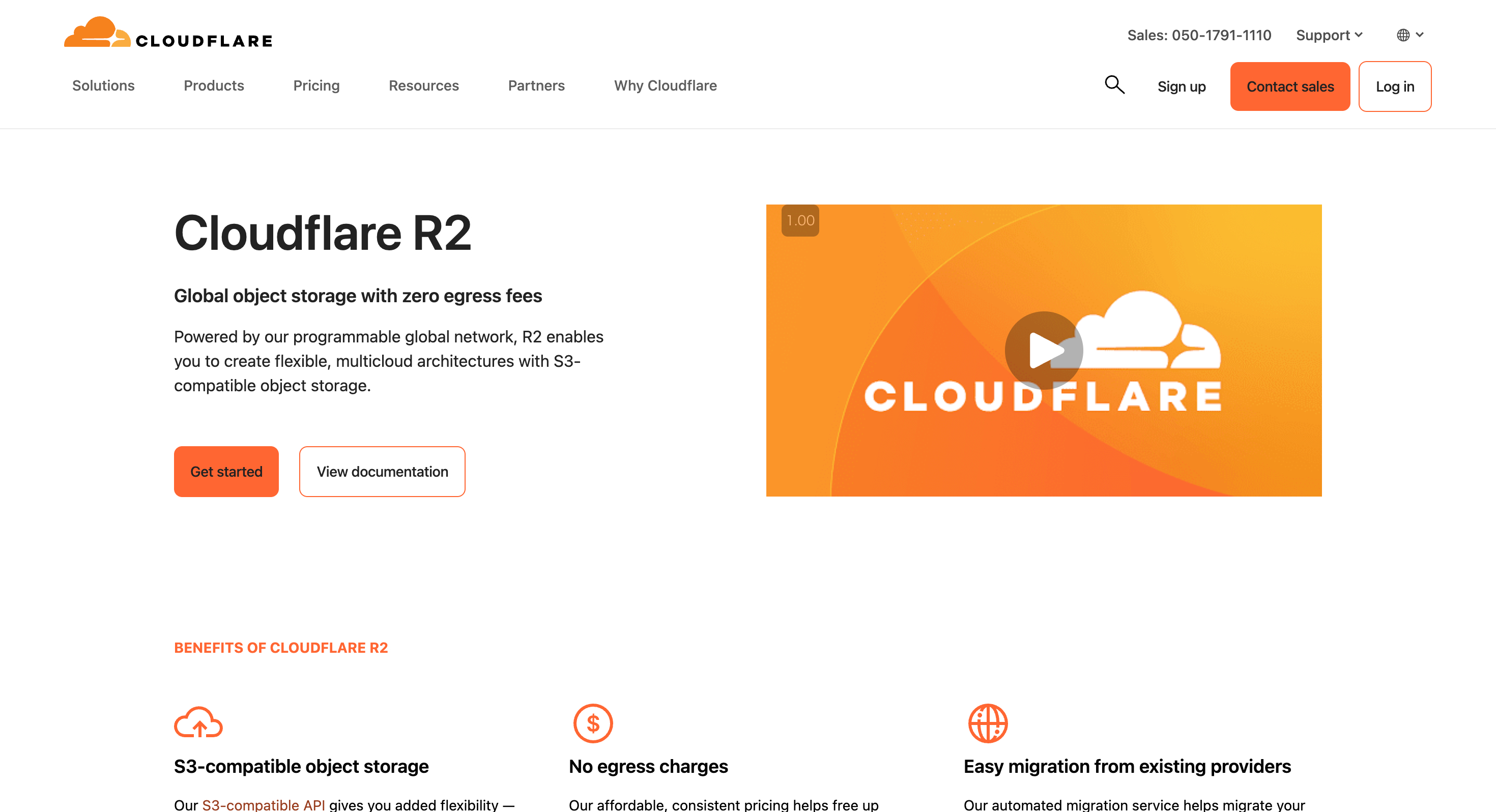The height and width of the screenshot is (812, 1496).
Task: Open View documentation
Action: pyautogui.click(x=382, y=472)
